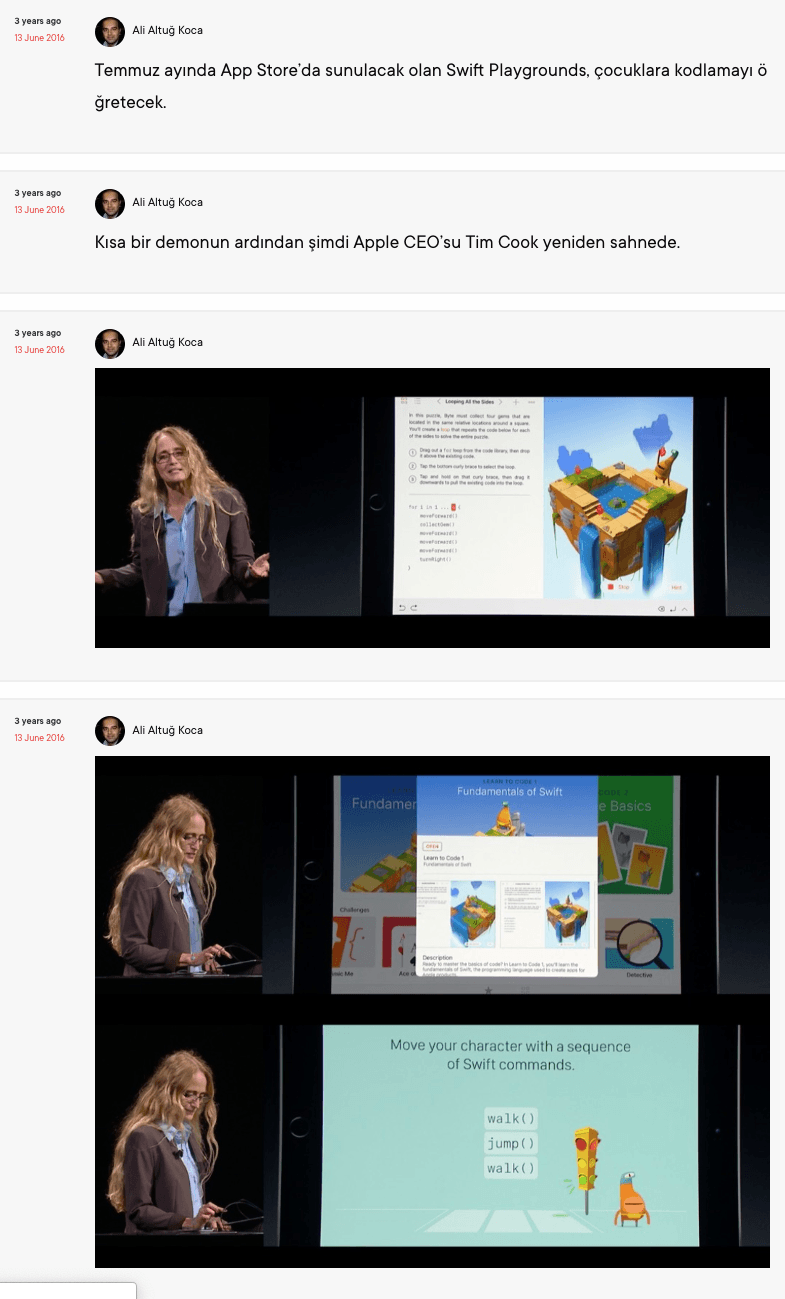Open Ali Altuğ Koca's name on Swift Playgrounds post
This screenshot has width=785, height=1299.
coord(167,31)
